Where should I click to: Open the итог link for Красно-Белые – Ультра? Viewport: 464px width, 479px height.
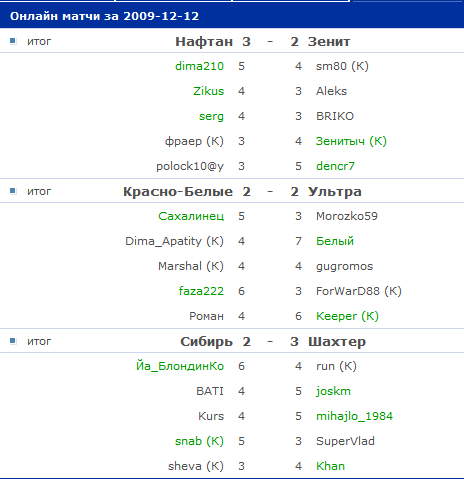click(39, 191)
